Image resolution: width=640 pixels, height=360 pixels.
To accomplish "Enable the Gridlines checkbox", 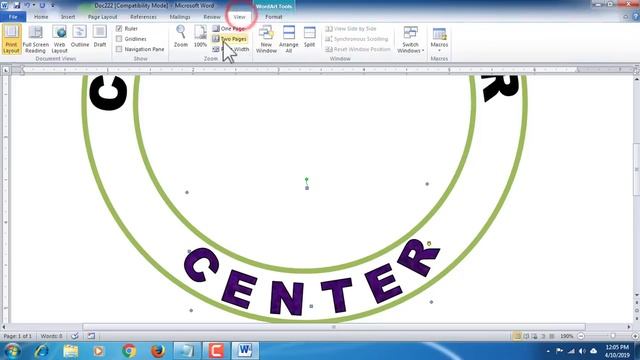I will click(x=119, y=39).
